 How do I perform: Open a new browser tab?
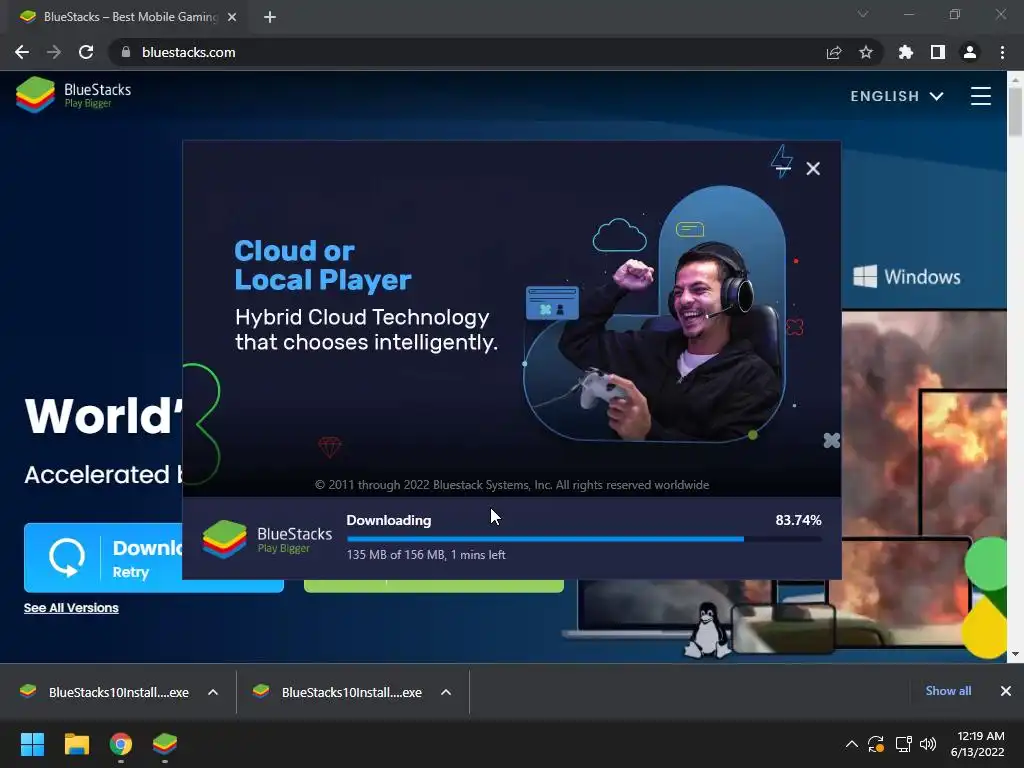[x=270, y=17]
